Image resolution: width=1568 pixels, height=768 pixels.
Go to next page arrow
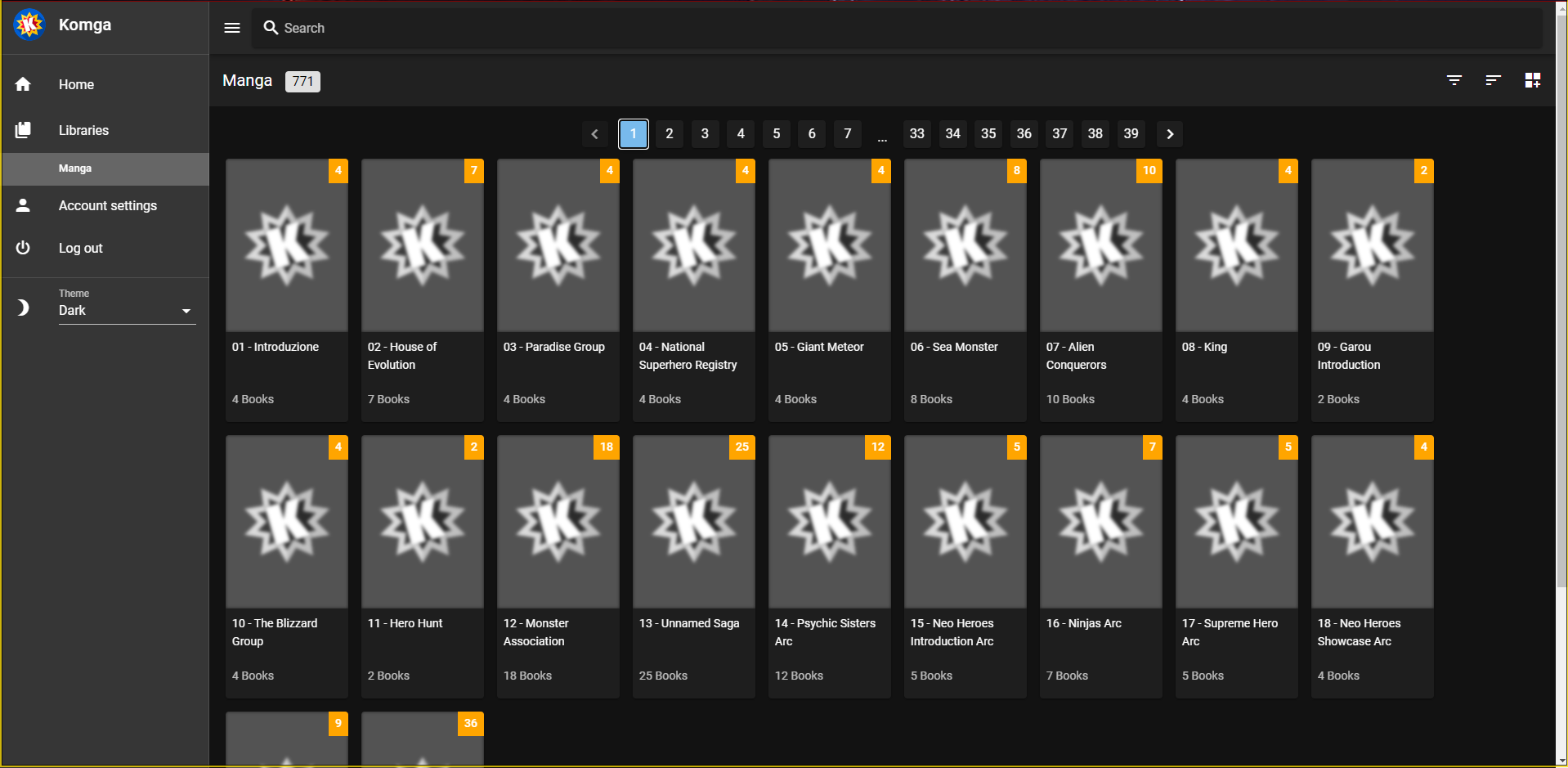(1170, 134)
